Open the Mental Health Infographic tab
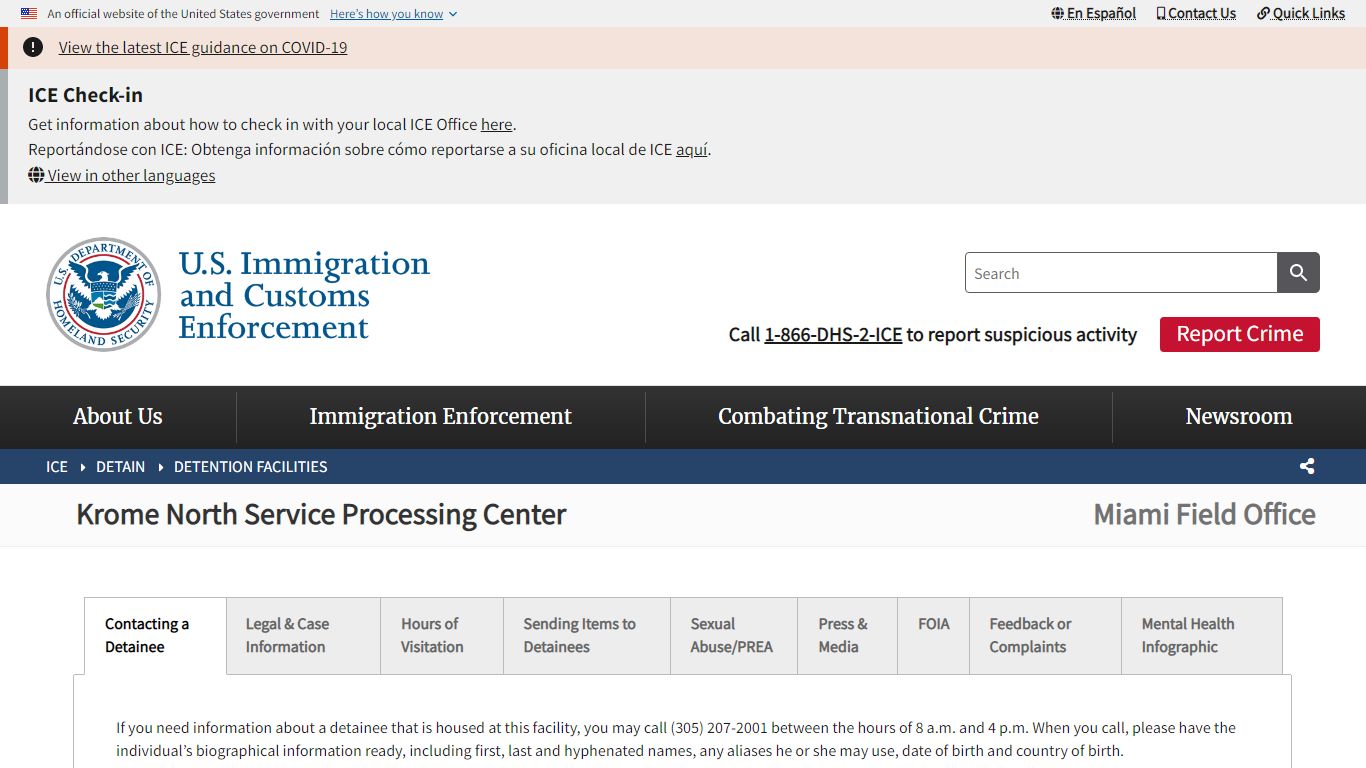The height and width of the screenshot is (768, 1366). 1201,635
